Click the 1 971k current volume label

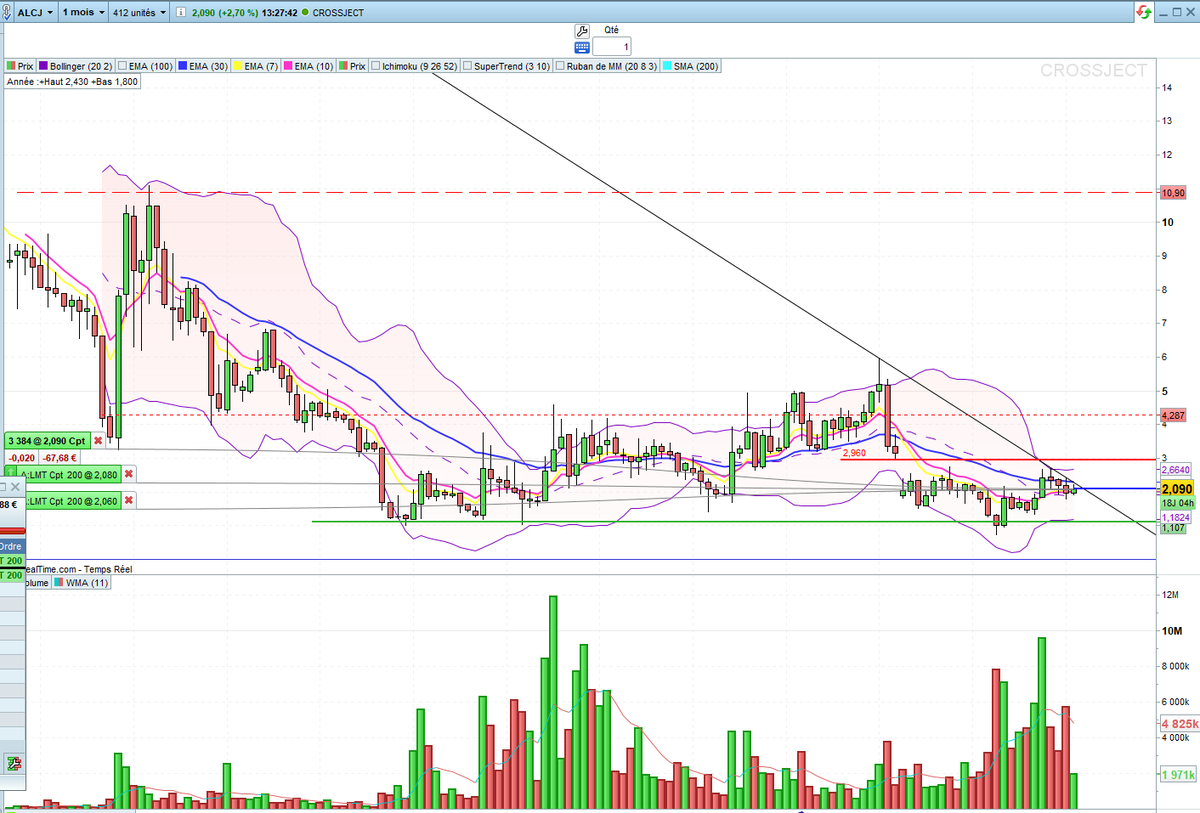tap(1179, 775)
